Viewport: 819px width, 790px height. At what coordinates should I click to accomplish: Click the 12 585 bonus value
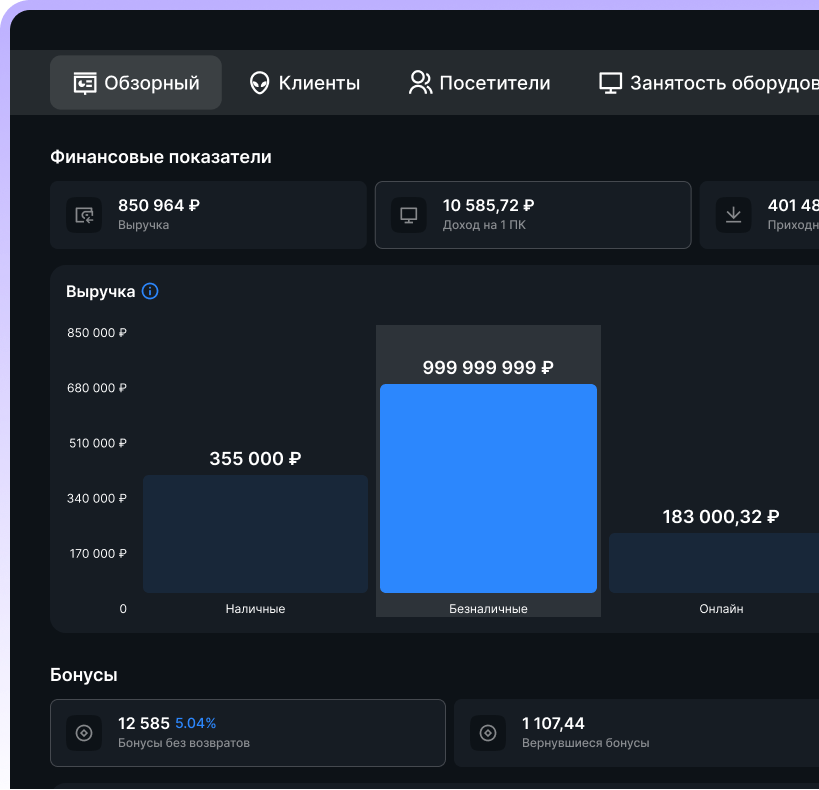click(x=144, y=723)
